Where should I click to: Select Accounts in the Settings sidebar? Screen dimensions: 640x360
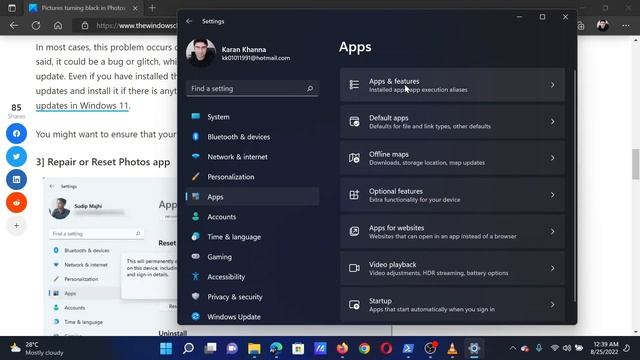(252, 217)
